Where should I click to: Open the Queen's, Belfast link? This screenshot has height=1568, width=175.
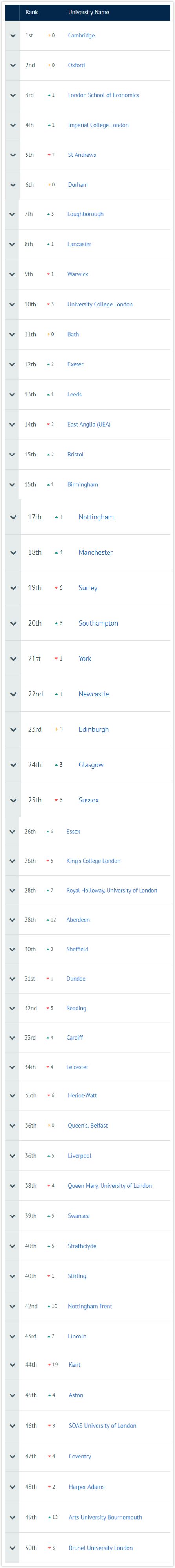(87, 1126)
